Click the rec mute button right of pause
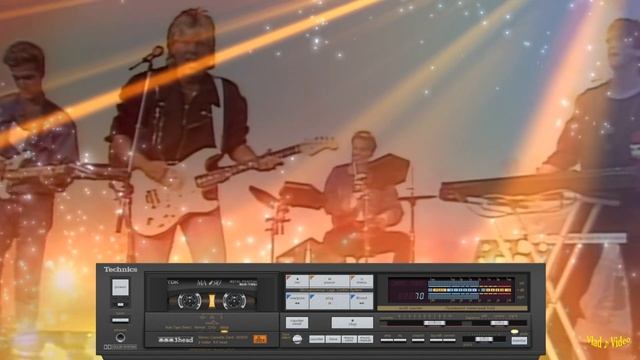The width and height of the screenshot is (640, 360). [x=361, y=281]
